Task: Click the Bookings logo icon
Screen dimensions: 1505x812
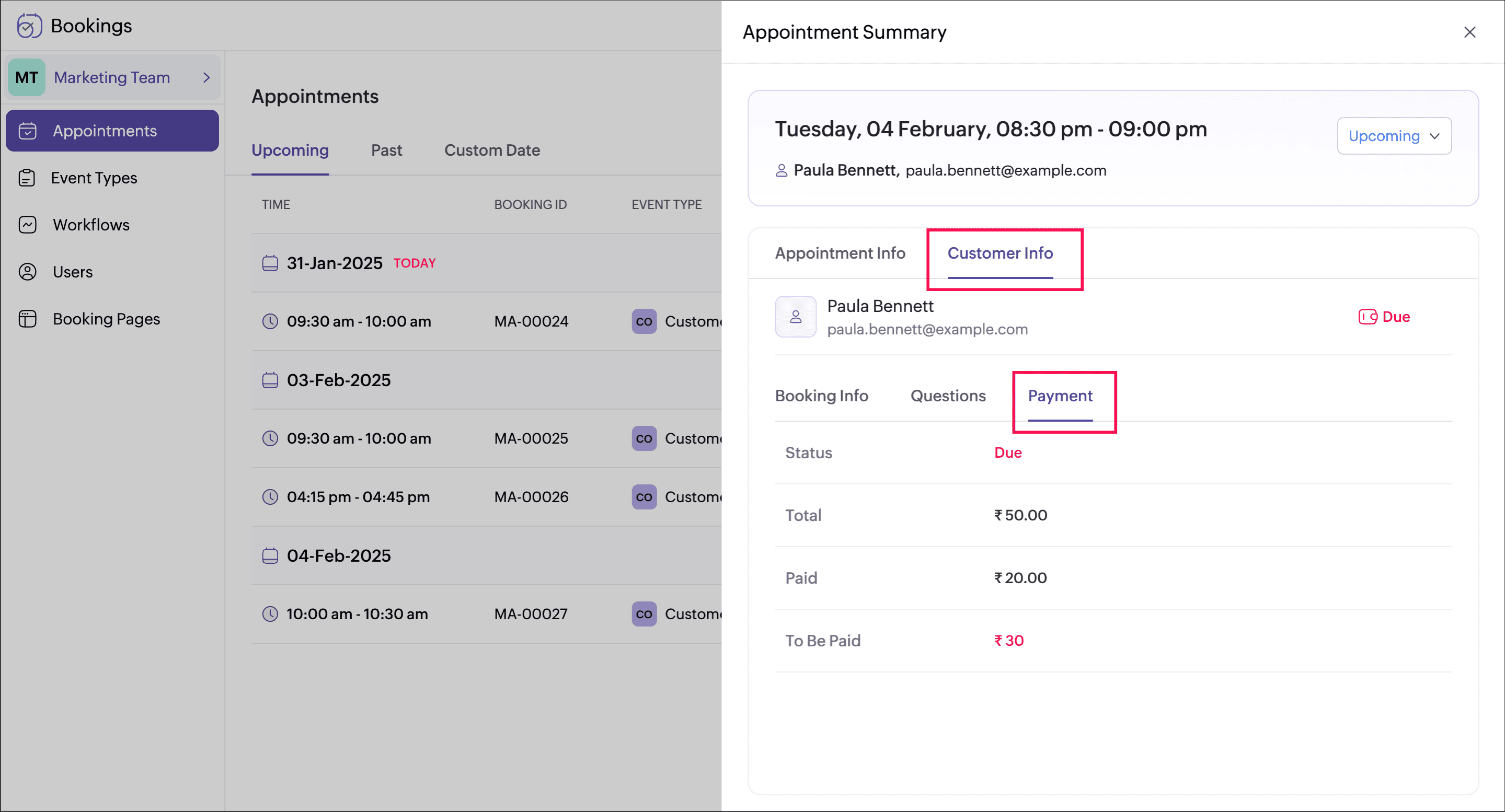Action: pos(29,26)
